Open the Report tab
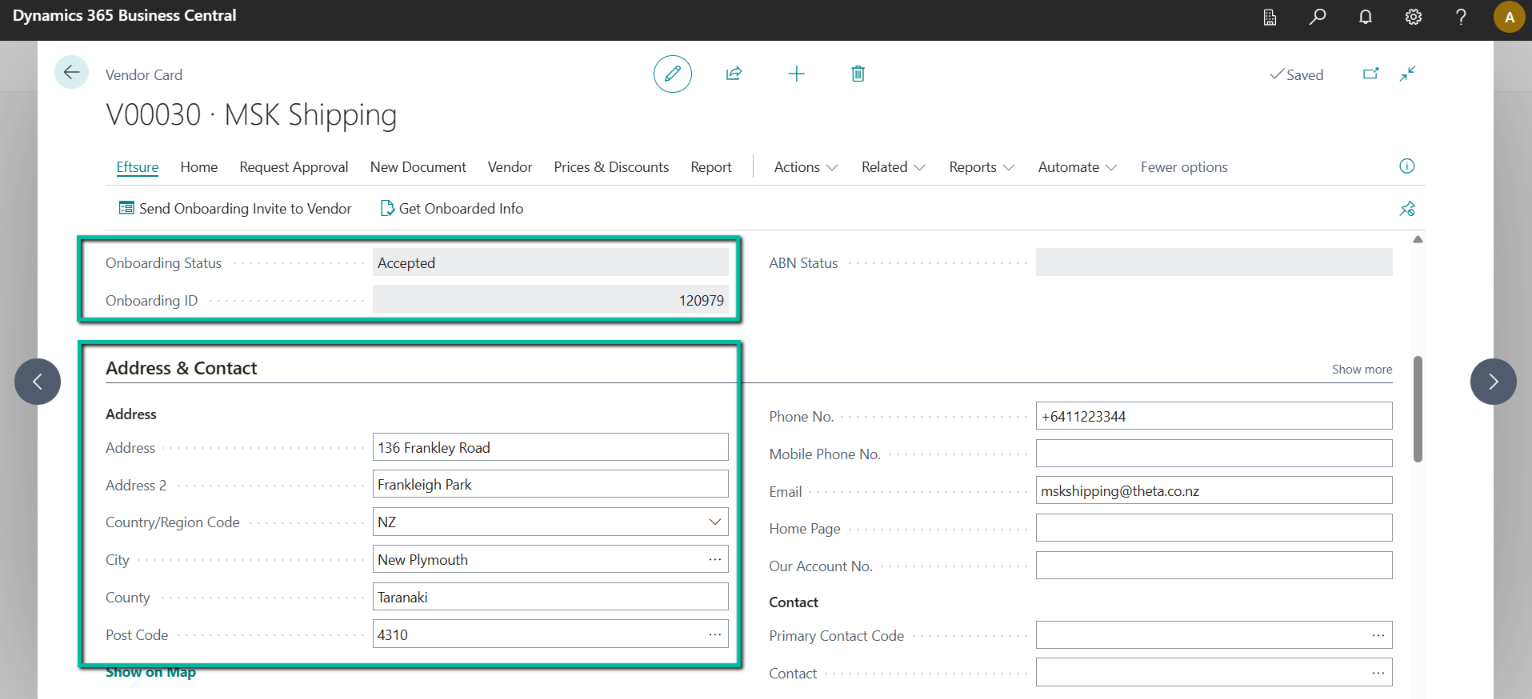 coord(711,167)
